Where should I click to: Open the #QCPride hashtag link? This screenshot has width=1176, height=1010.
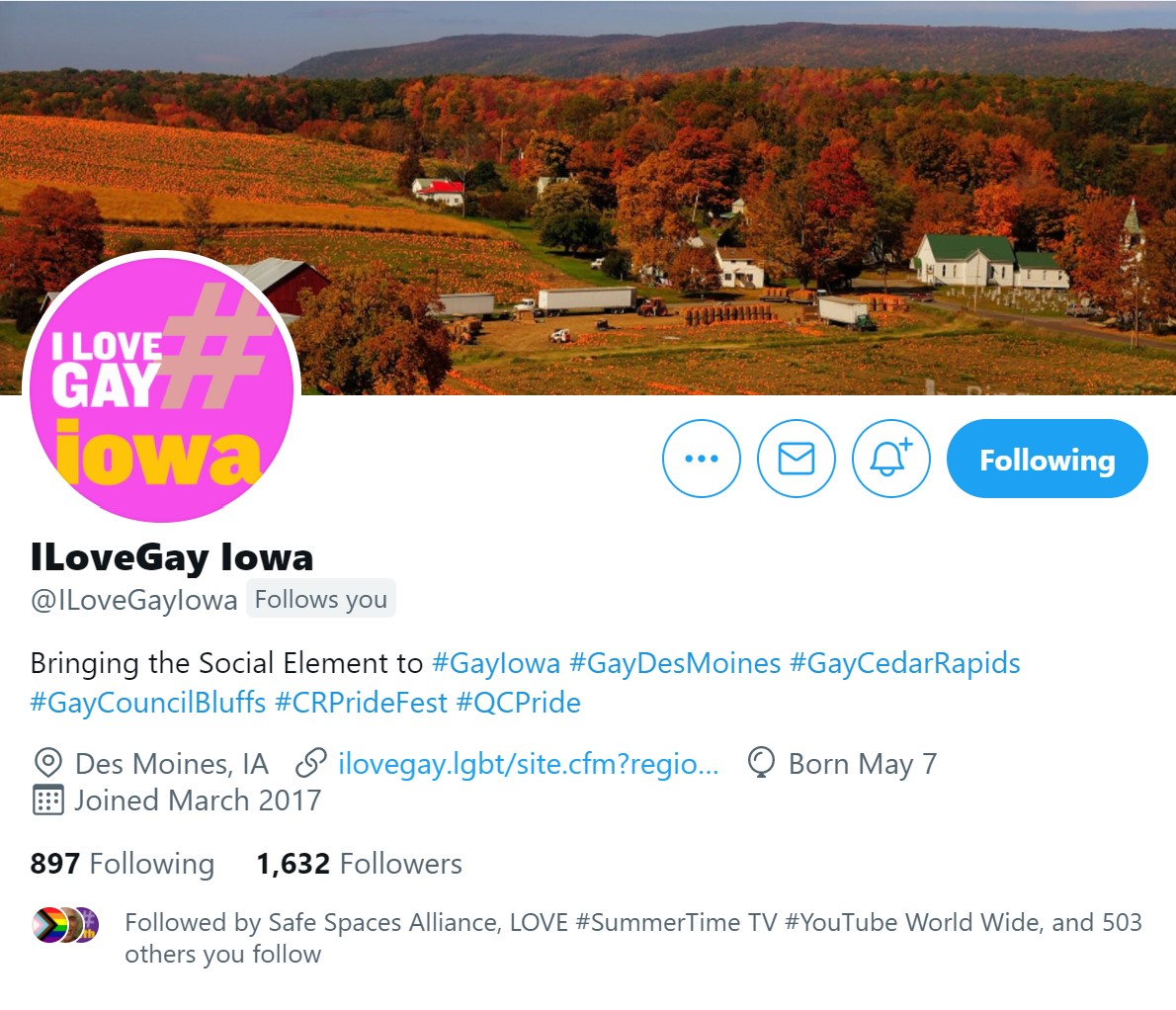[518, 703]
